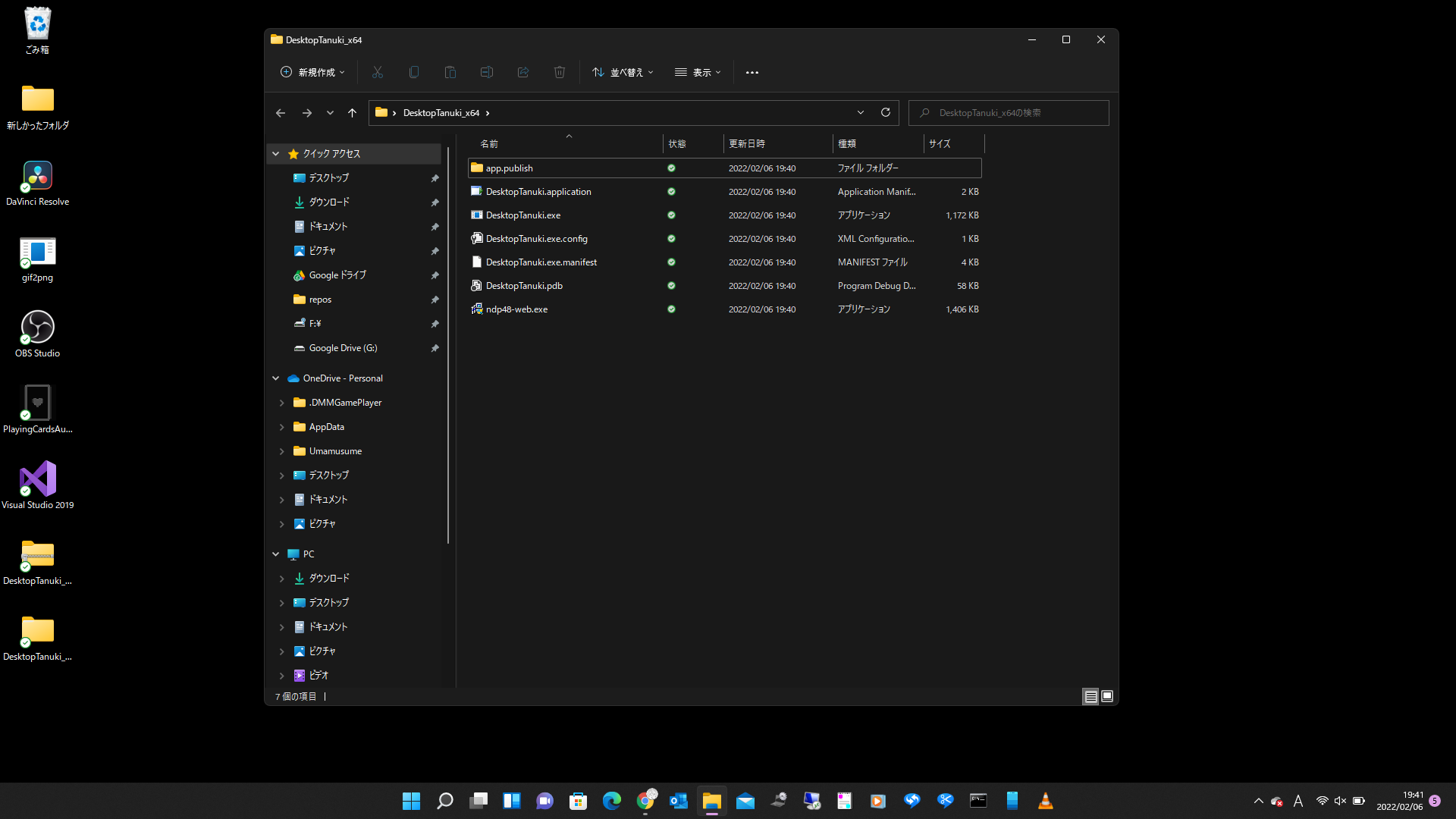Click the Share toolbar icon
This screenshot has height=819, width=1456.
(x=522, y=72)
